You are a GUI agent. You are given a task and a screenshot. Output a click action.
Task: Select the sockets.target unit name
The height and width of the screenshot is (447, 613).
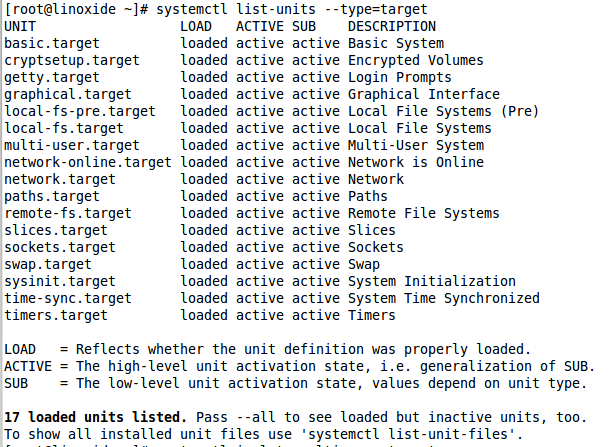click(59, 247)
